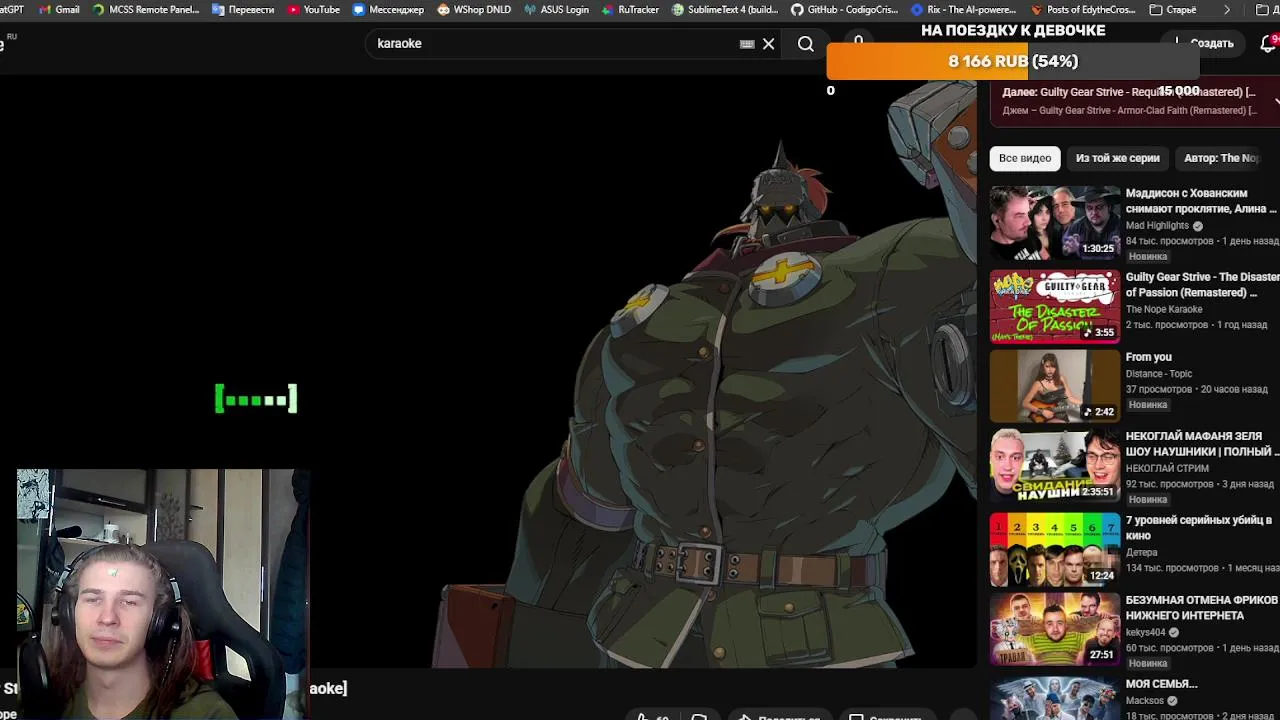Click the 12:24 duration on 7 уровней thumbnail
This screenshot has height=720, width=1280.
pyautogui.click(x=1101, y=576)
